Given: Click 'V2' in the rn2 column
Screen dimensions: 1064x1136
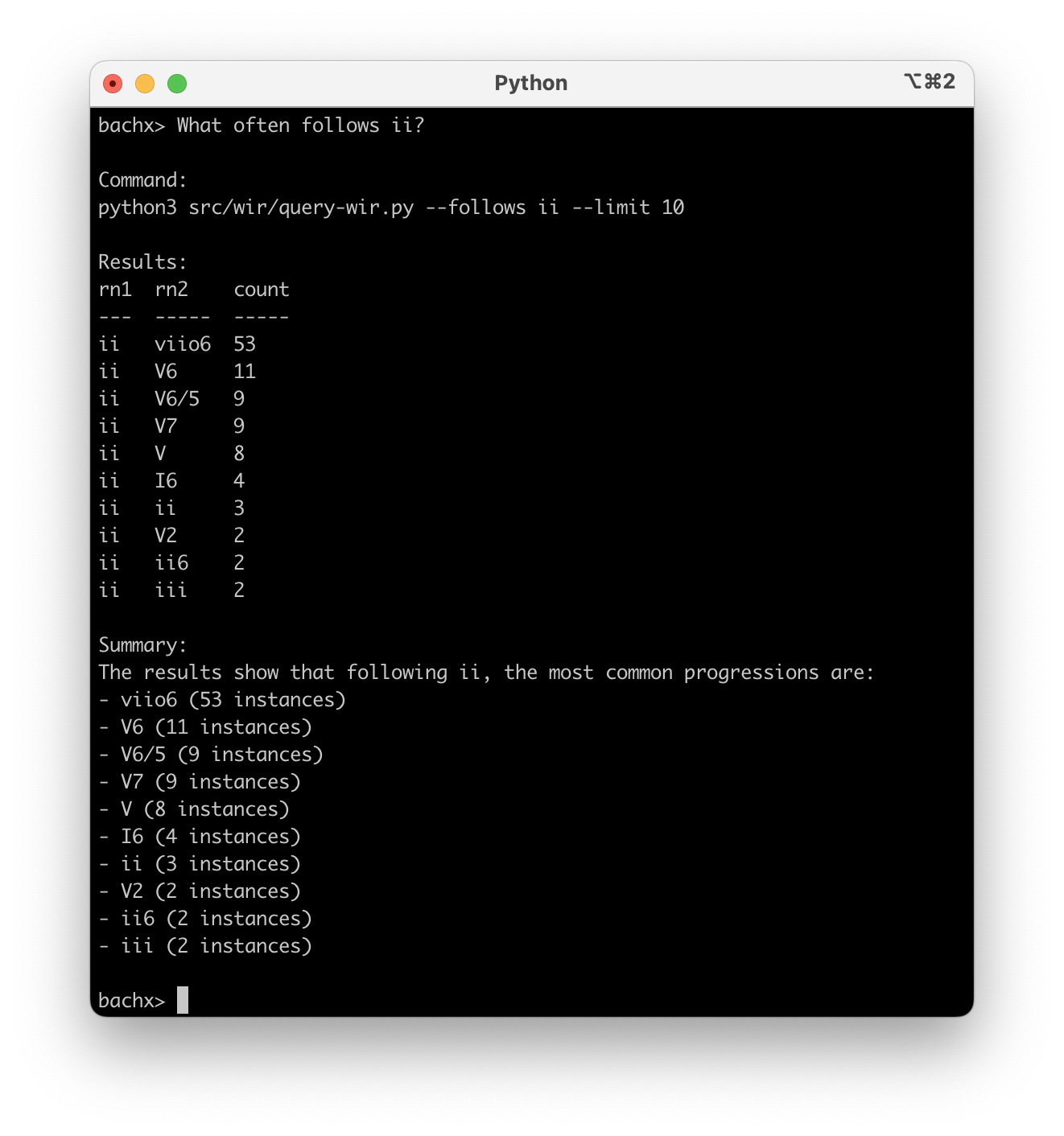Looking at the screenshot, I should point(166,536).
